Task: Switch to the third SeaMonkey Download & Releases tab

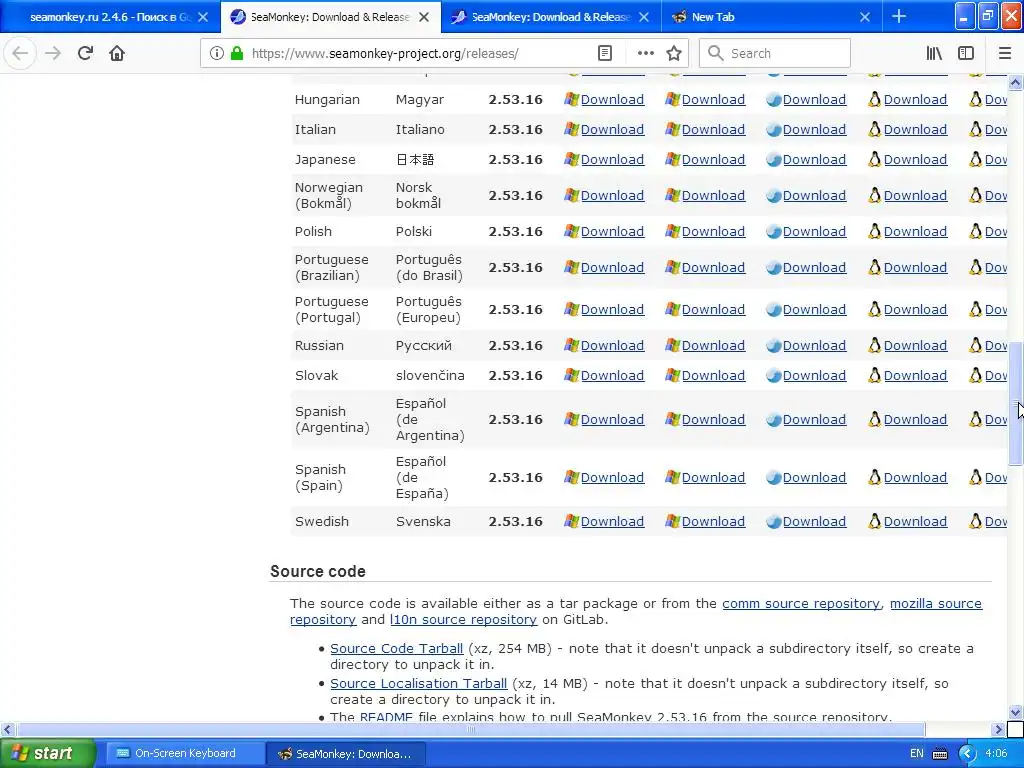Action: pos(551,17)
